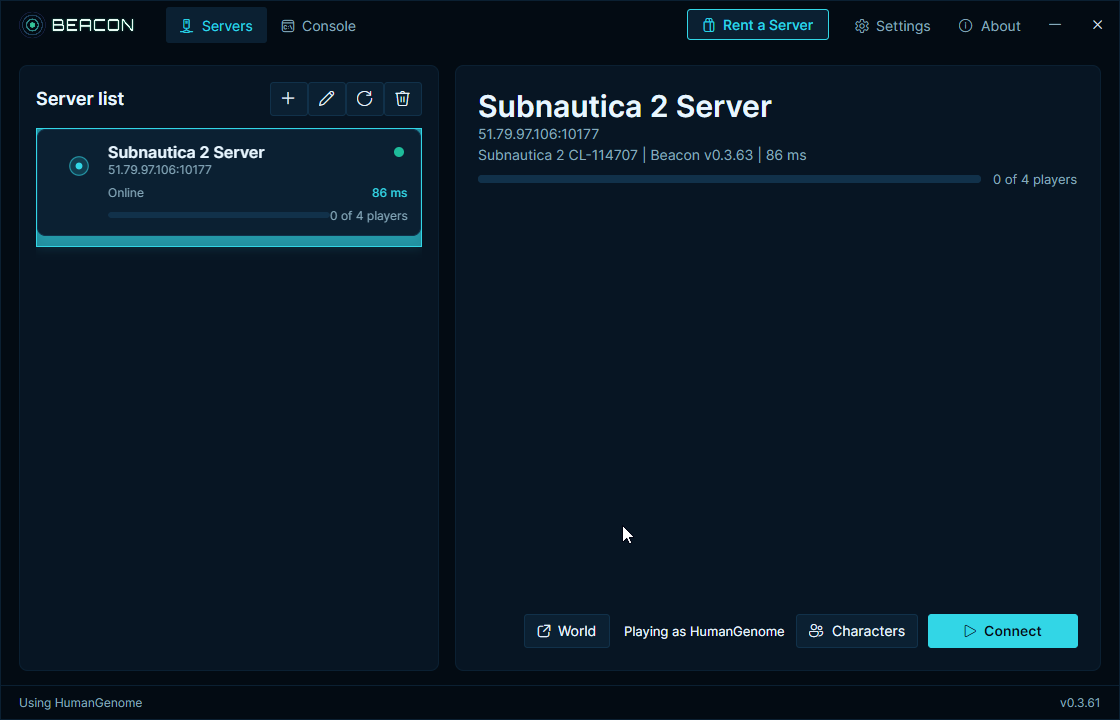The width and height of the screenshot is (1120, 720).
Task: Click the 0 of 4 players text in details panel
Action: tap(1035, 180)
